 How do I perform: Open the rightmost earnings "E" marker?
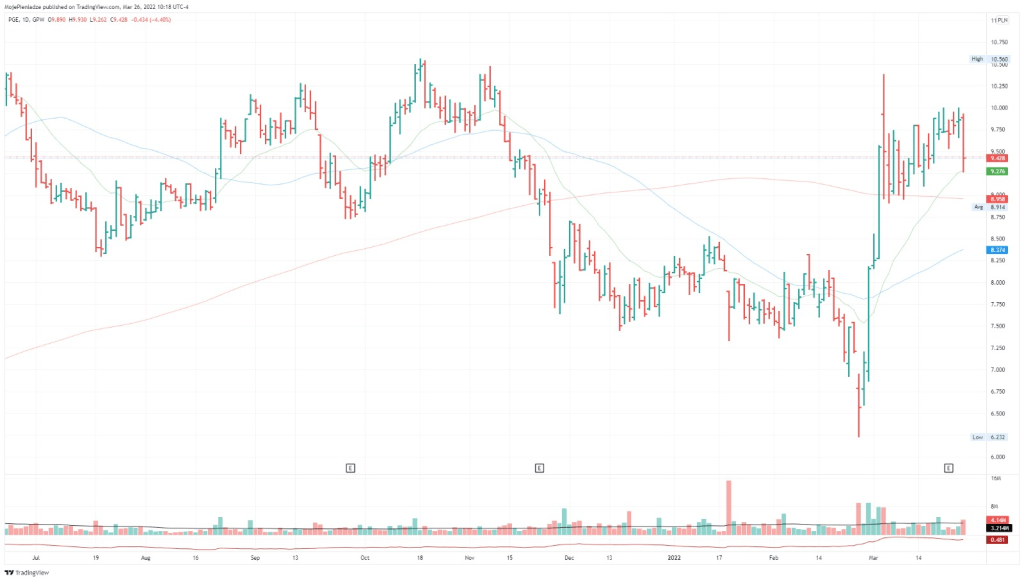coord(948,467)
